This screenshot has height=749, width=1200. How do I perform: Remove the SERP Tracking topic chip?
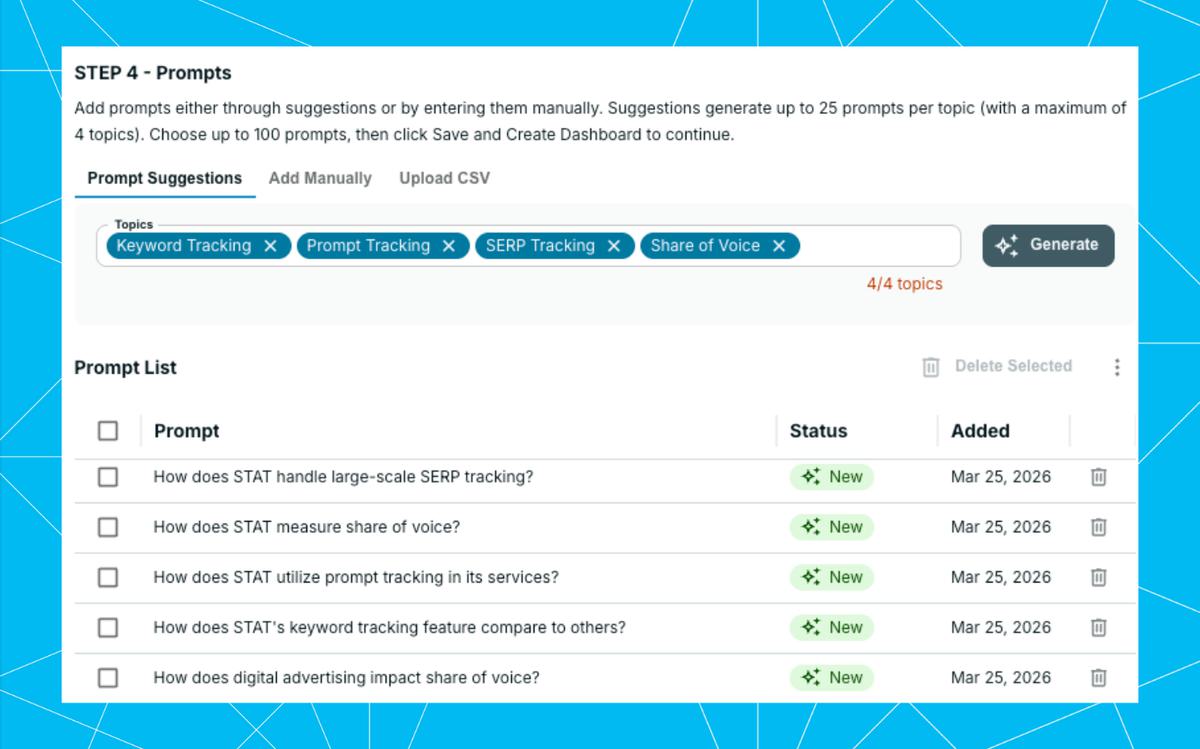(614, 246)
